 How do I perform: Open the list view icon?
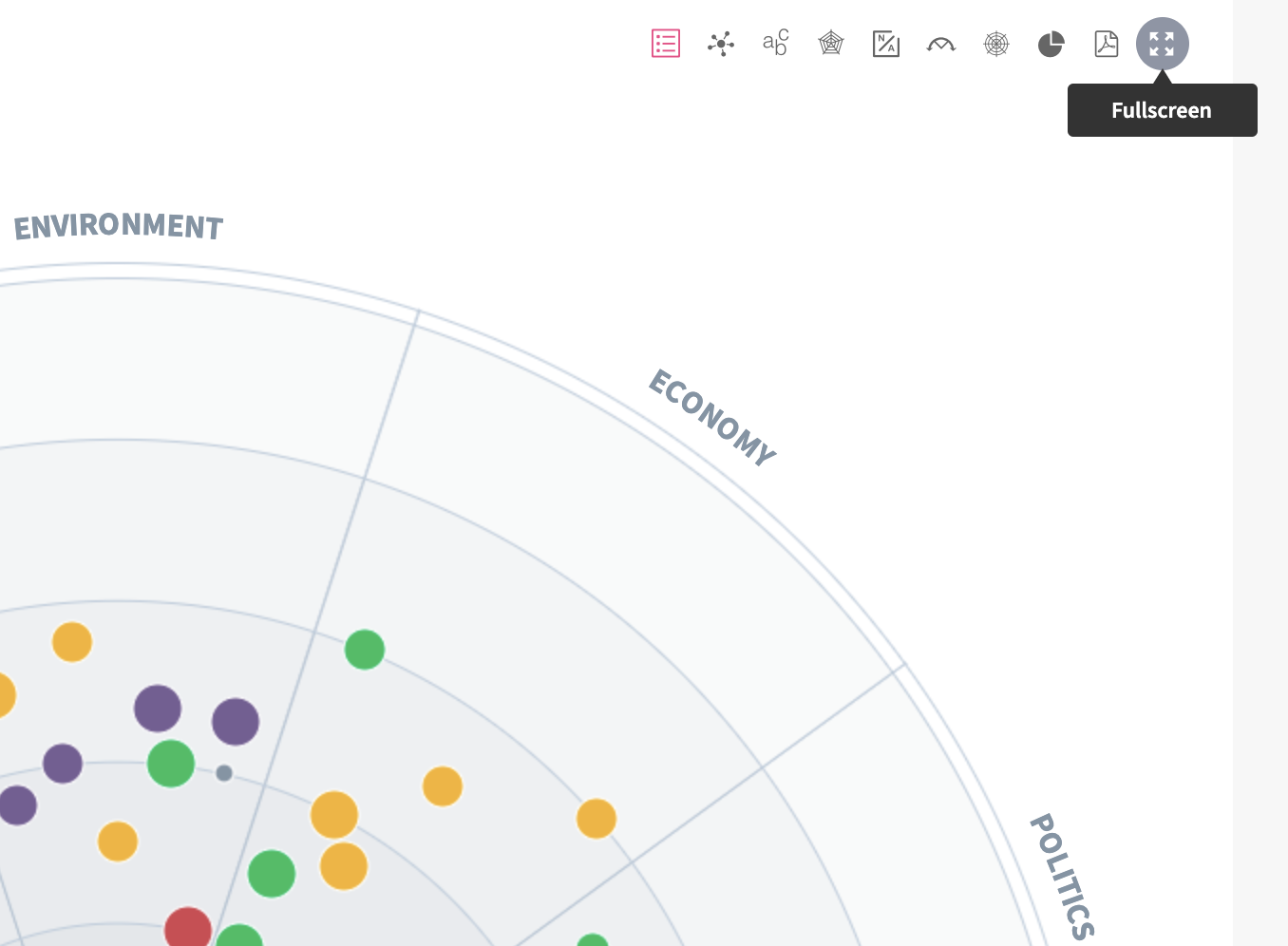click(666, 44)
